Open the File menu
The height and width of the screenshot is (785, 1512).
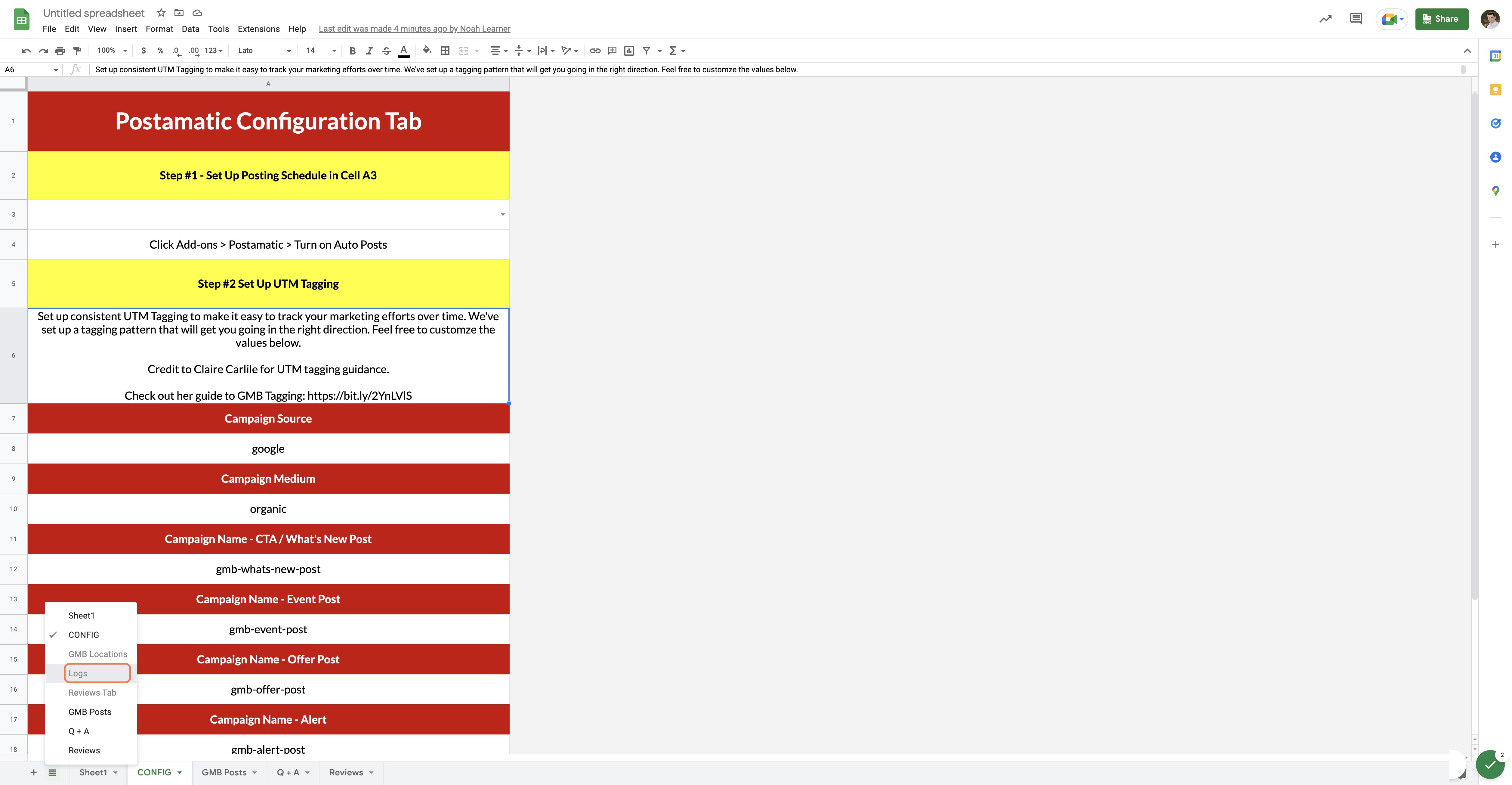[x=49, y=29]
